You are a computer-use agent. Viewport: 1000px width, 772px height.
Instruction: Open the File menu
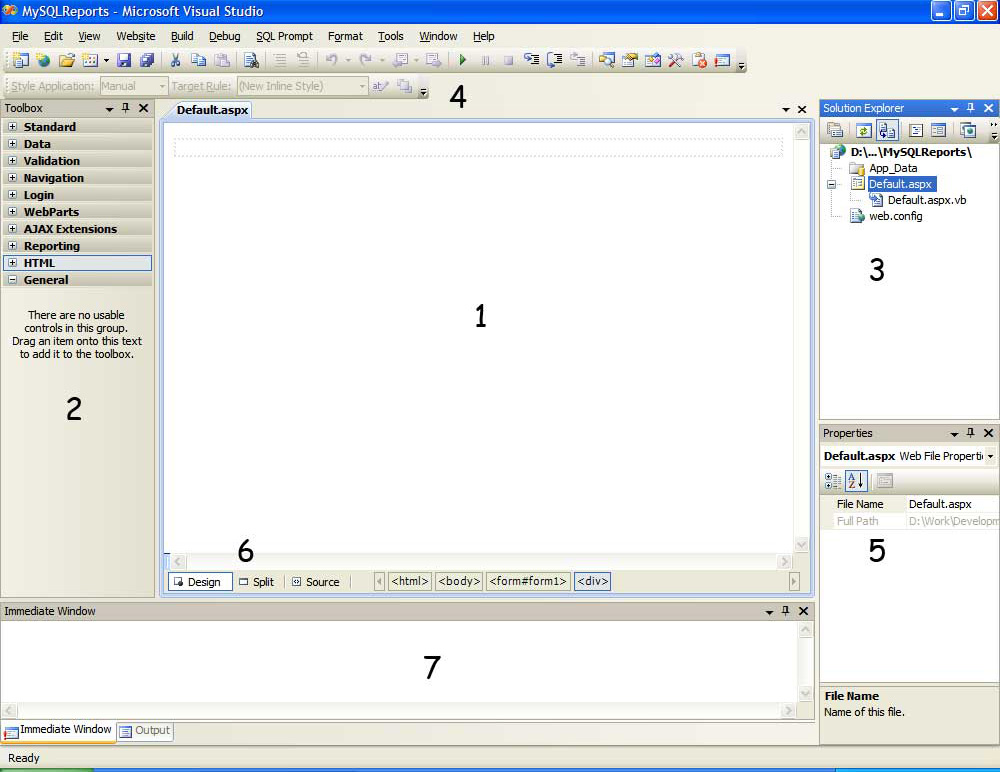click(x=20, y=36)
